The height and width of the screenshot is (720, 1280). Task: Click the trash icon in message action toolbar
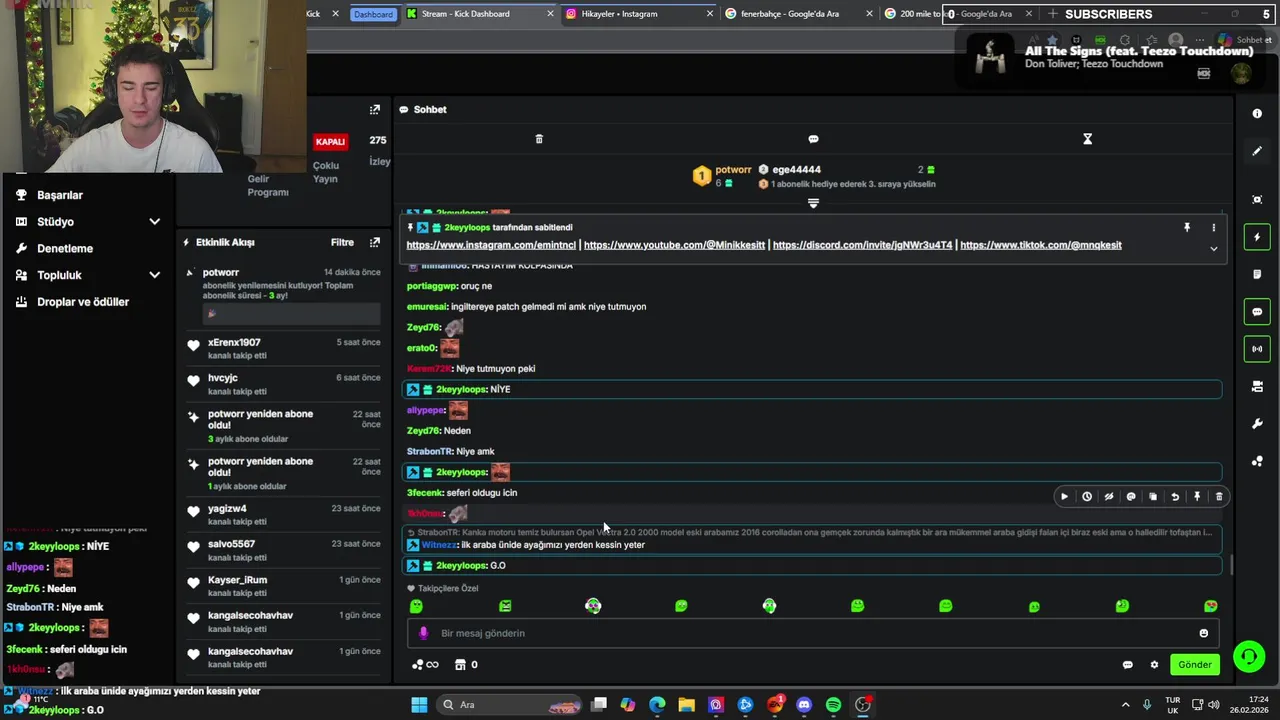point(1219,497)
